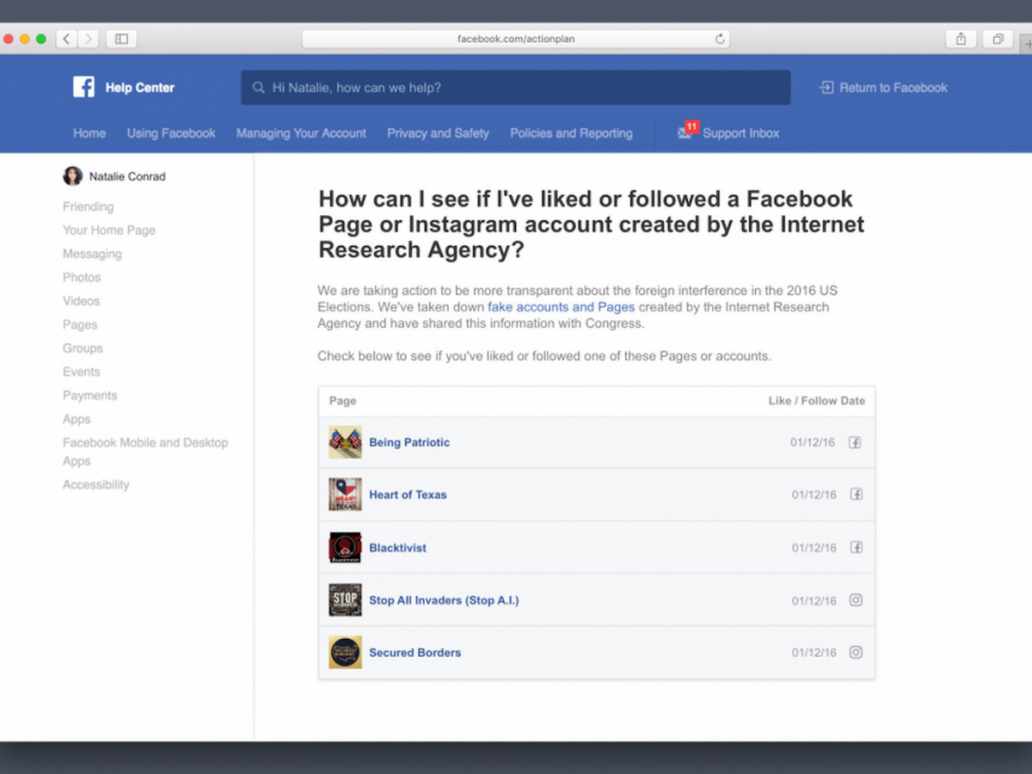Image resolution: width=1032 pixels, height=774 pixels.
Task: Click the Being Patriotic page thumbnail
Action: click(345, 442)
